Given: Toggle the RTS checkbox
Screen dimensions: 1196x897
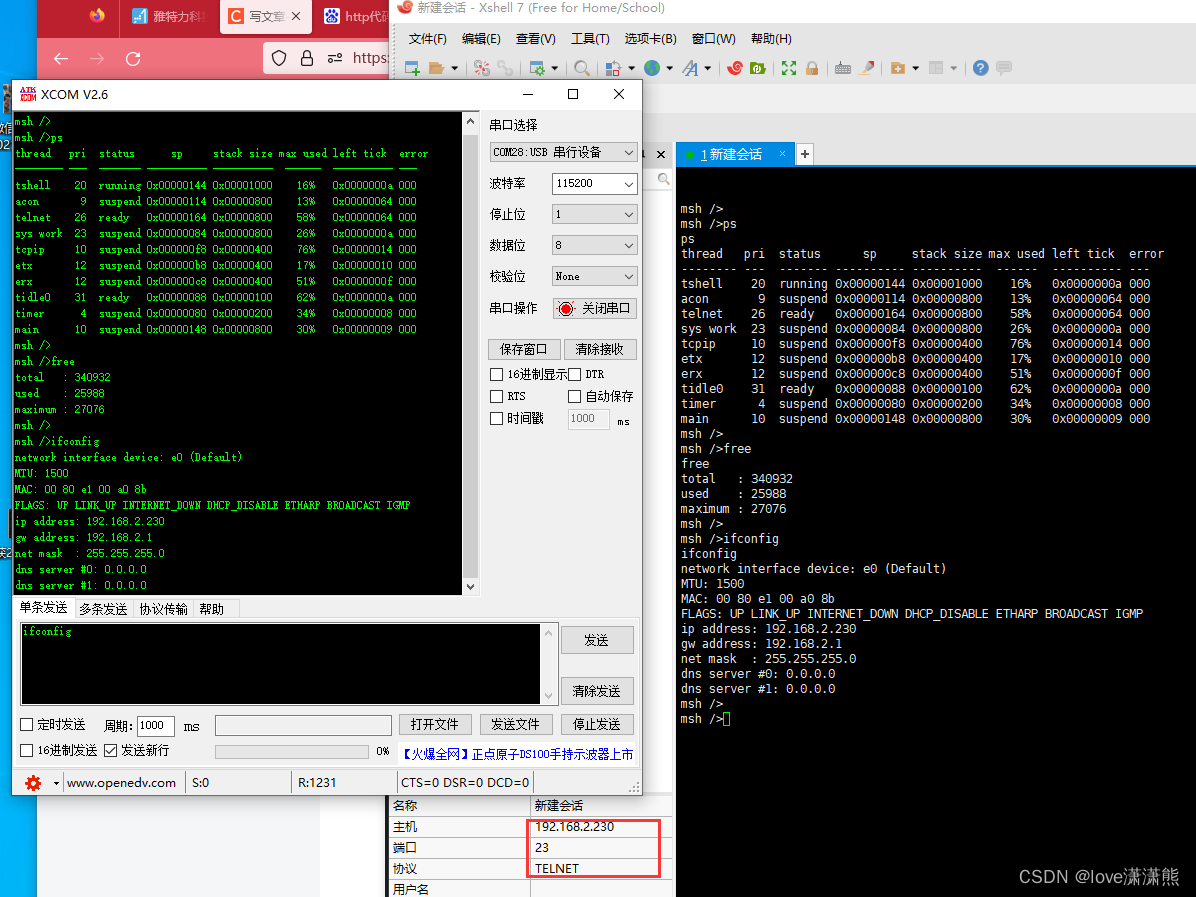Looking at the screenshot, I should point(497,397).
